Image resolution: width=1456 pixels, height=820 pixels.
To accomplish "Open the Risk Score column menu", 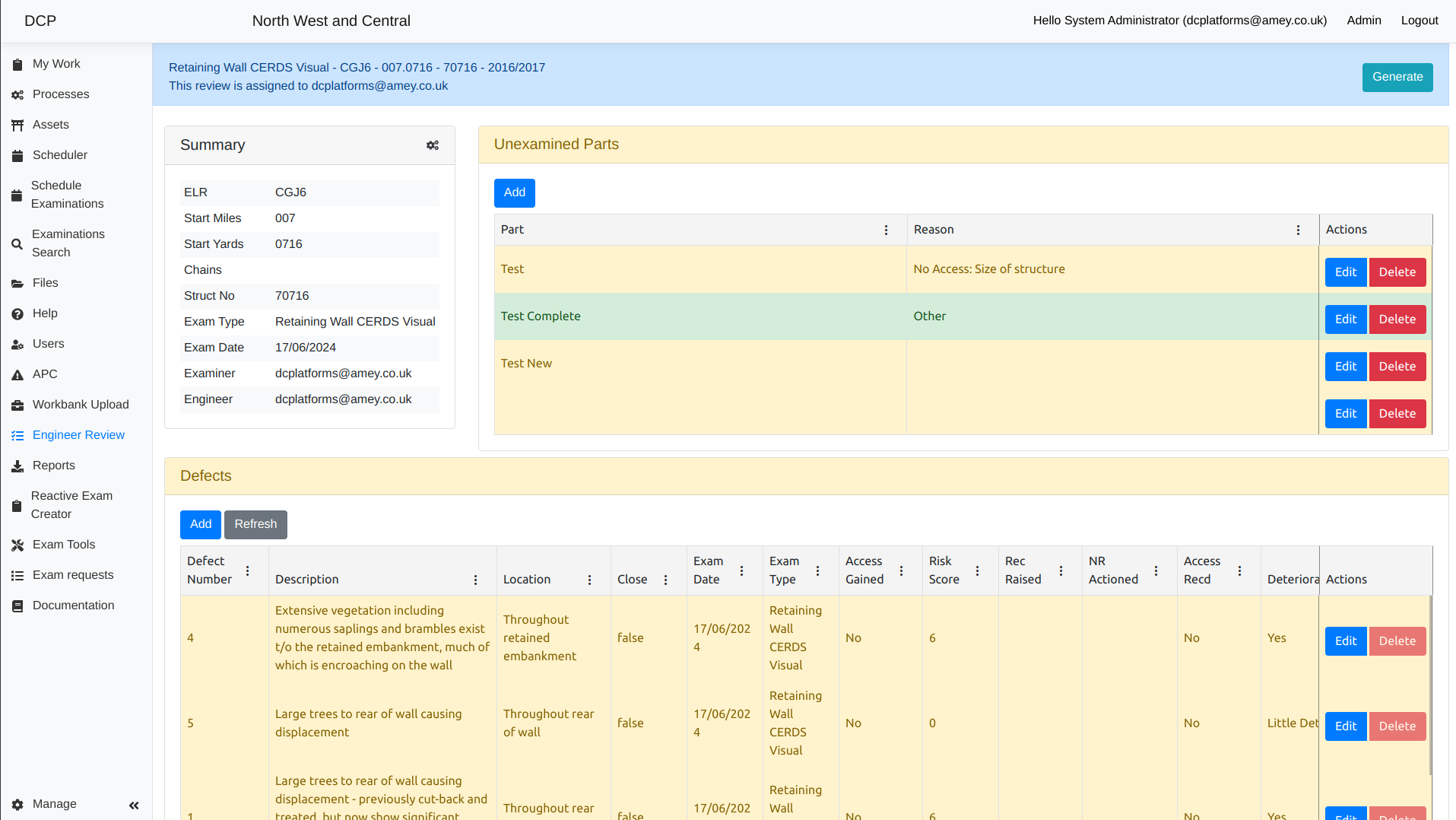I will point(977,571).
